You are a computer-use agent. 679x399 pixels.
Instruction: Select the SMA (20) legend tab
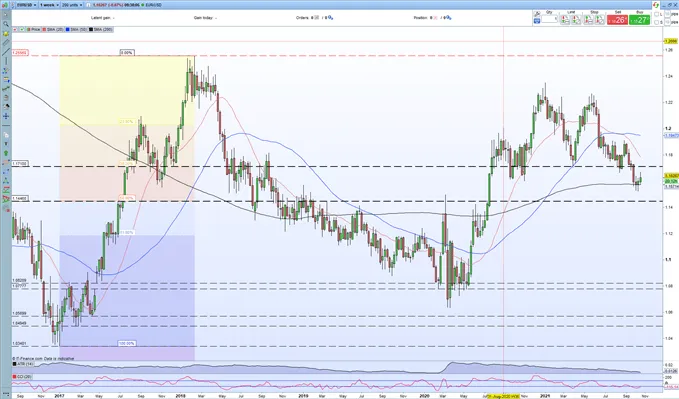coord(52,29)
